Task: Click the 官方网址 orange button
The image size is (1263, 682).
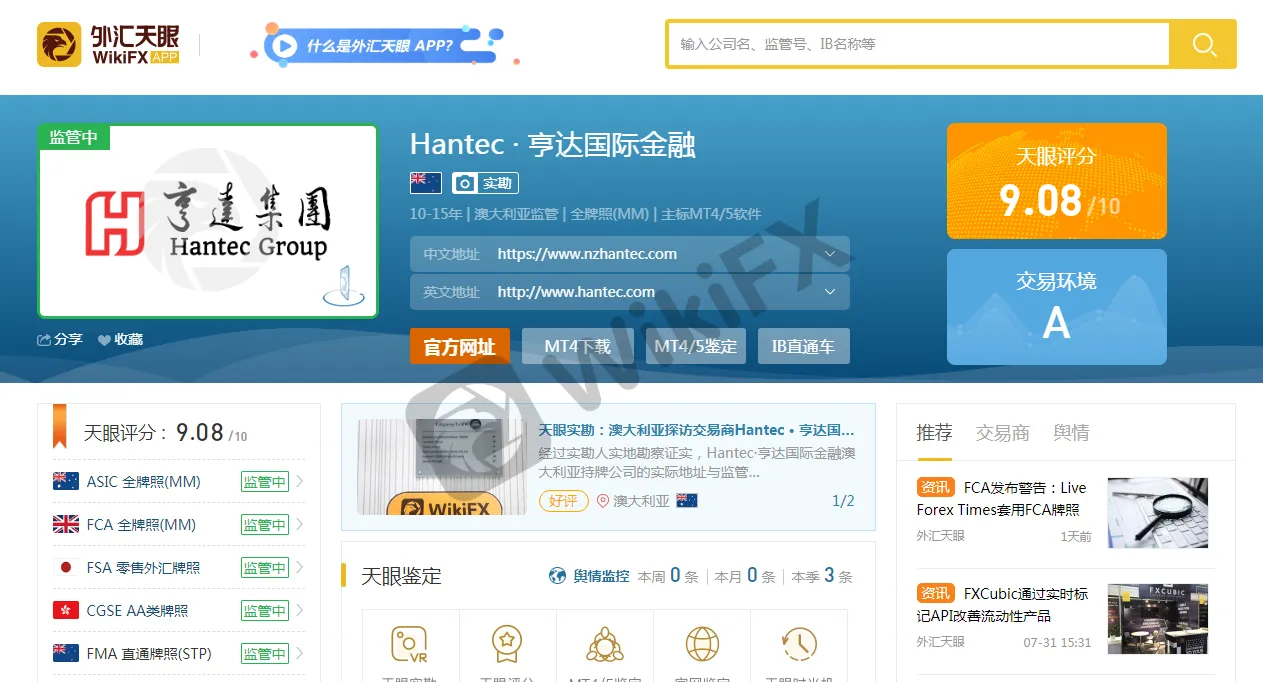Action: [x=460, y=346]
